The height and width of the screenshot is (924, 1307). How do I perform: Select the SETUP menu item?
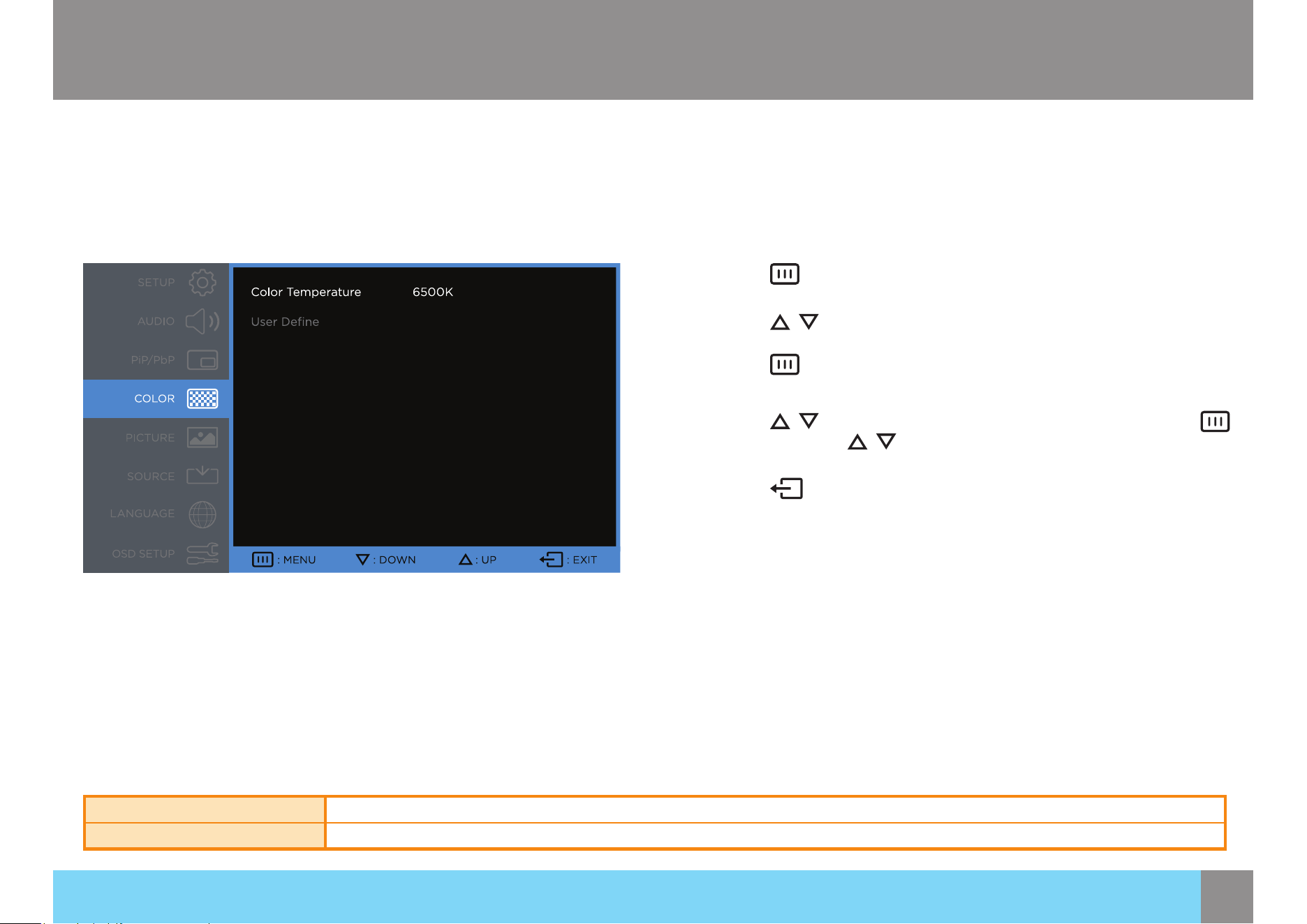156,283
